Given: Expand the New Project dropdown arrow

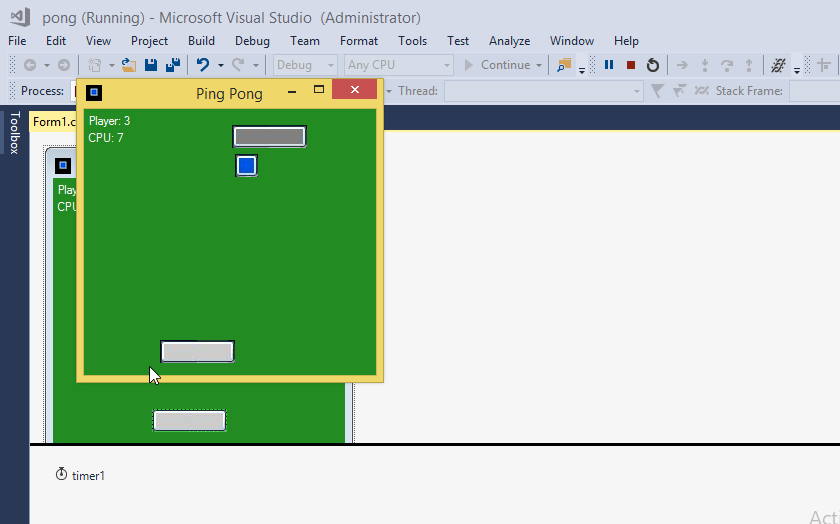Looking at the screenshot, I should click(x=111, y=65).
